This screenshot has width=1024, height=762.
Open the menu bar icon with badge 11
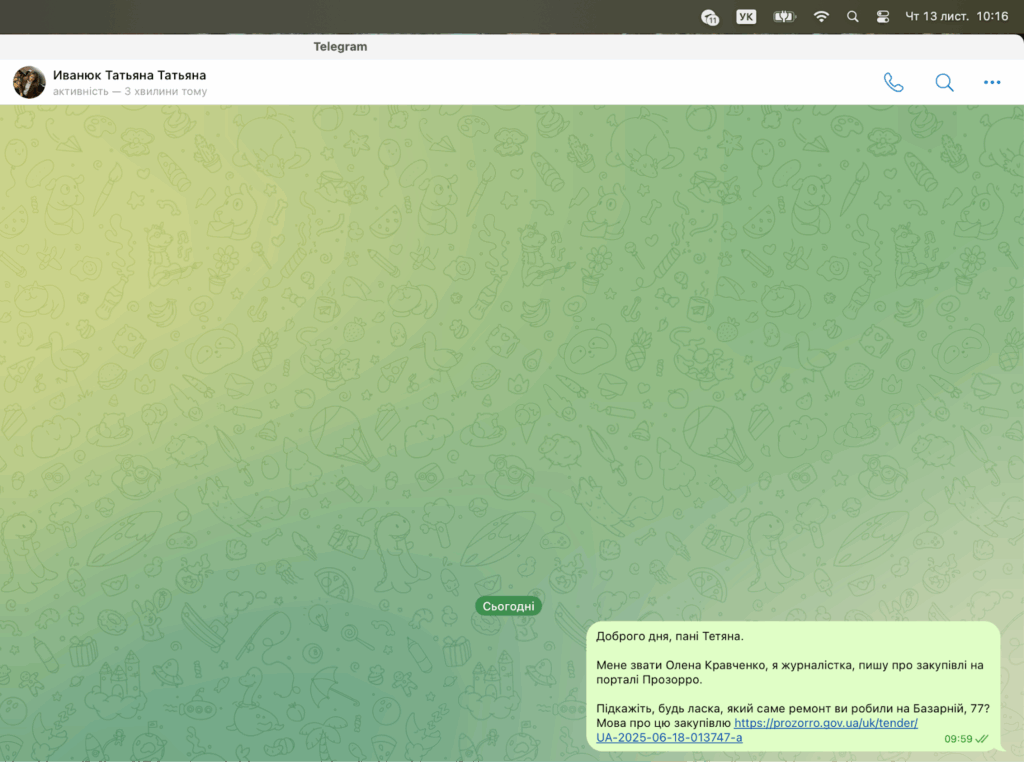click(710, 16)
